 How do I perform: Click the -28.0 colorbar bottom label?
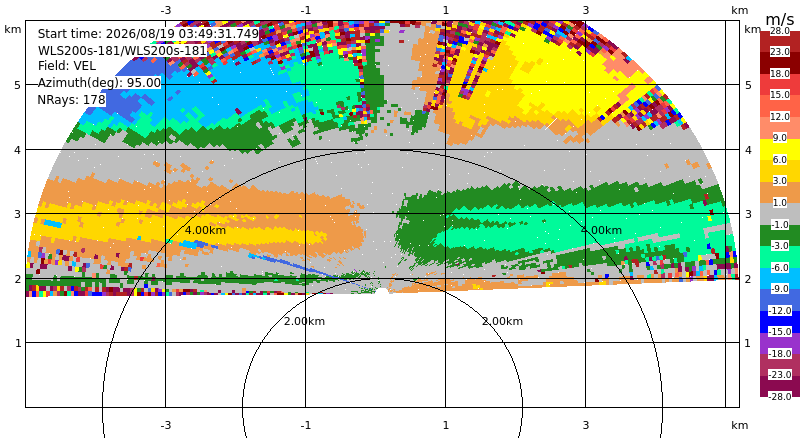(780, 397)
